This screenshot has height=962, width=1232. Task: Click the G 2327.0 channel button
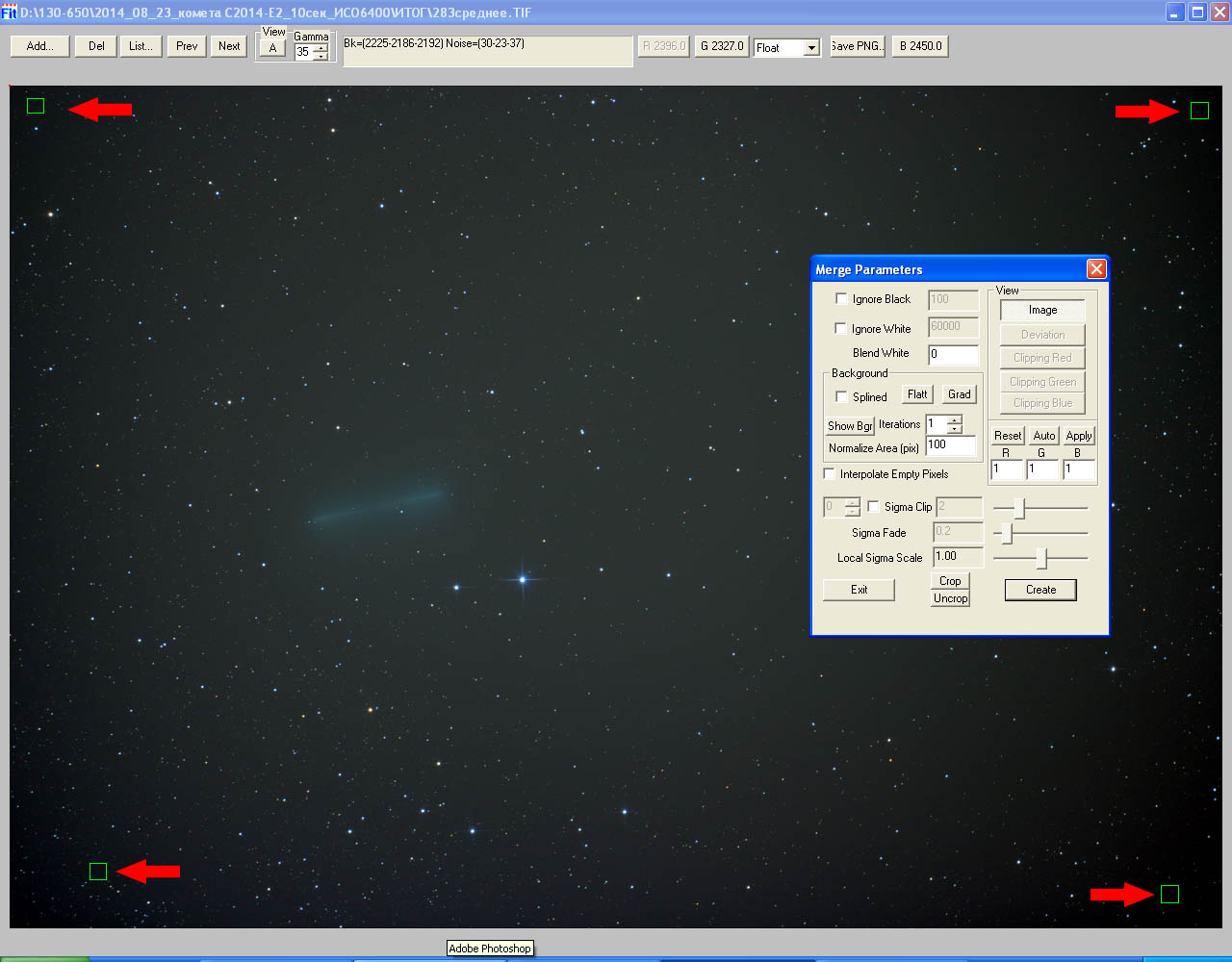pos(722,46)
